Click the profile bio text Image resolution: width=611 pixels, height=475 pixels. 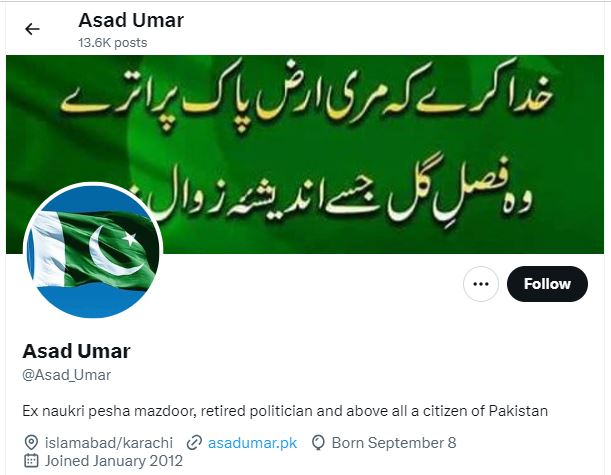(285, 411)
